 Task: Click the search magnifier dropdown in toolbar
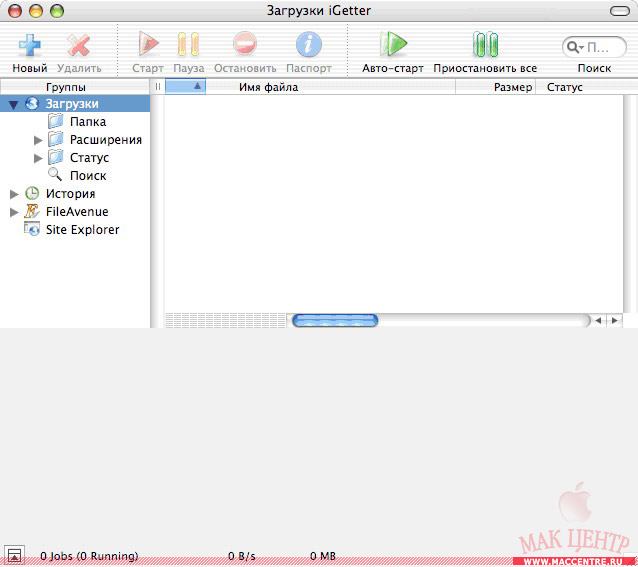(x=575, y=48)
